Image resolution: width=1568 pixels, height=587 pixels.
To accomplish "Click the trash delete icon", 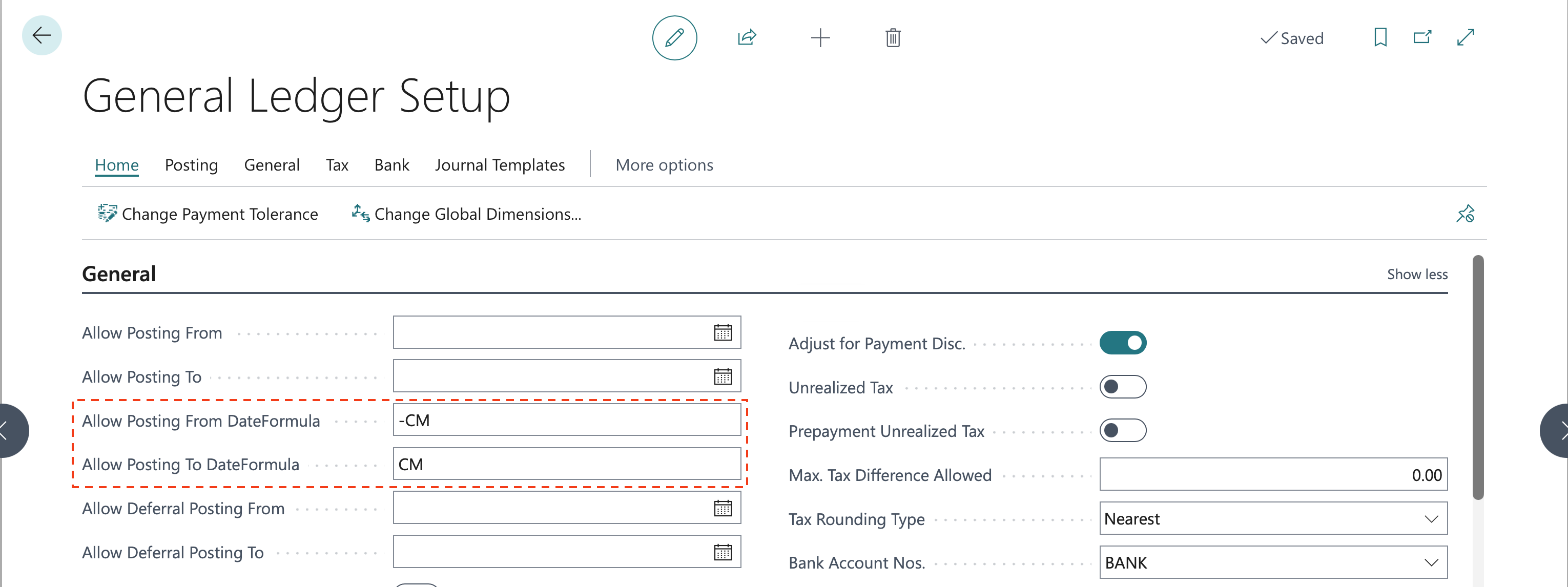I will (x=892, y=38).
